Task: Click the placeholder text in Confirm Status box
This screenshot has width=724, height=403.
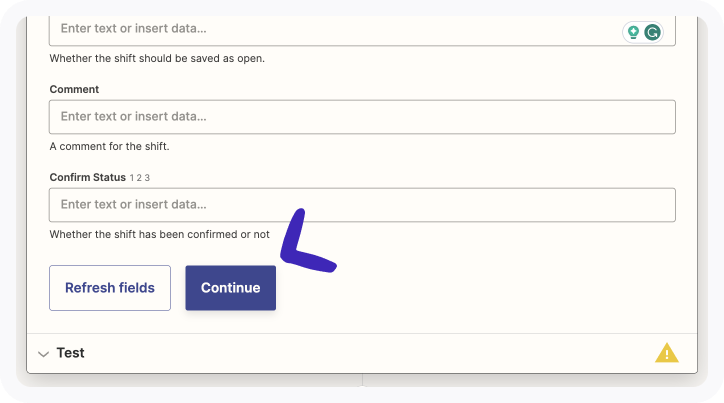Action: [133, 205]
